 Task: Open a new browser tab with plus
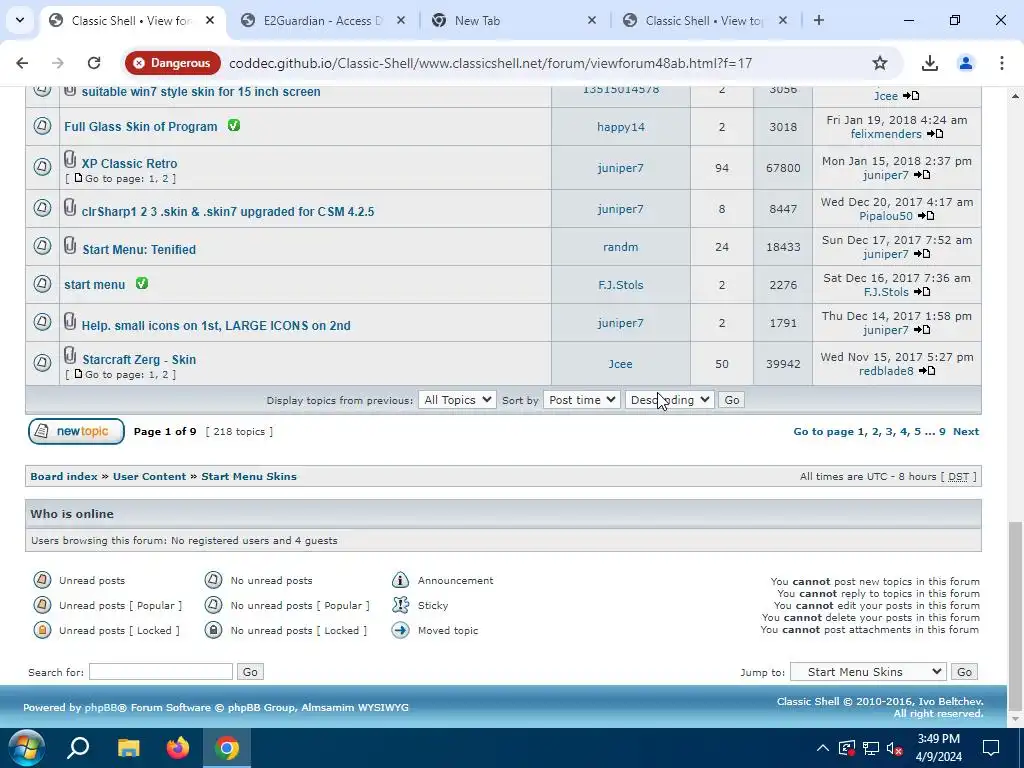pos(818,20)
